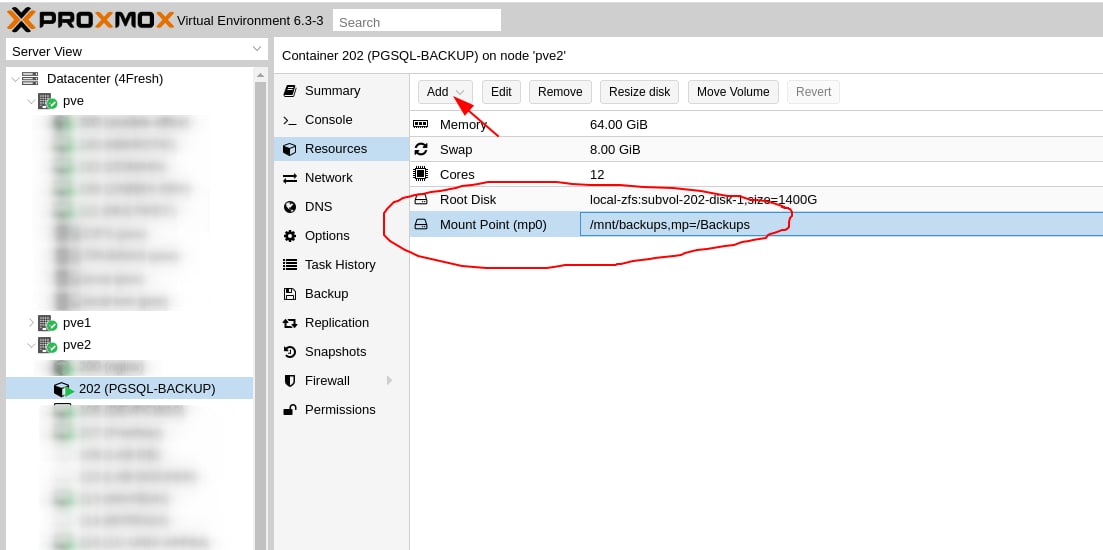Viewport: 1103px width, 550px height.
Task: Select node pve in tree
Action: click(x=73, y=101)
